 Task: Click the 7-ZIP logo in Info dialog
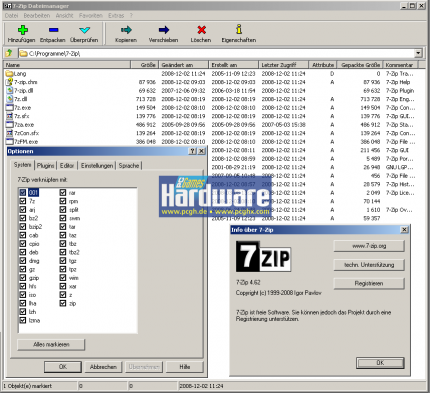pyautogui.click(x=263, y=257)
